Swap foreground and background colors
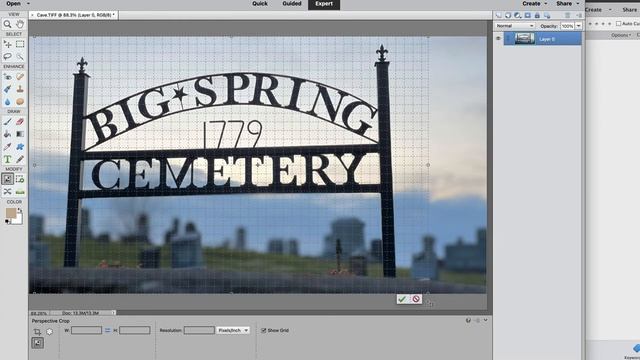This screenshot has height=360, width=640. pyautogui.click(x=19, y=210)
